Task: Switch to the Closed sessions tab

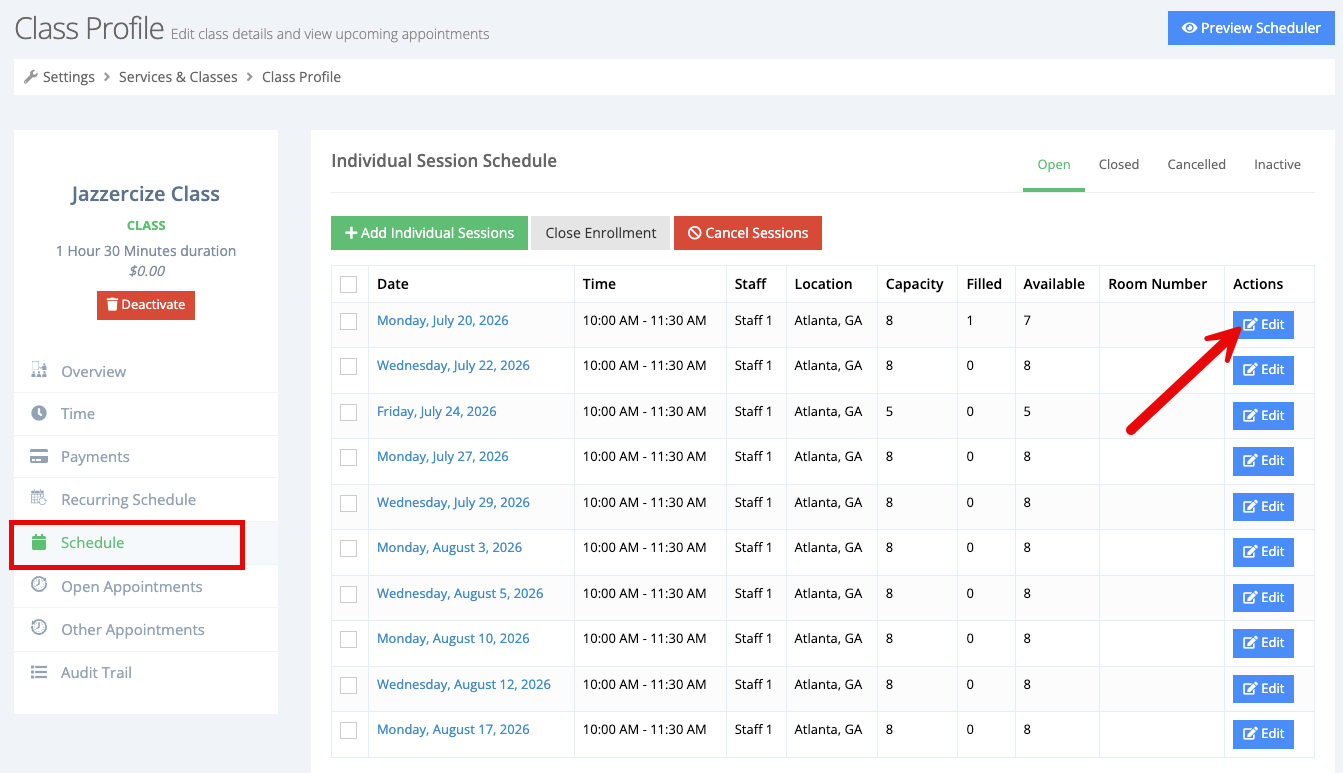Action: coord(1119,164)
